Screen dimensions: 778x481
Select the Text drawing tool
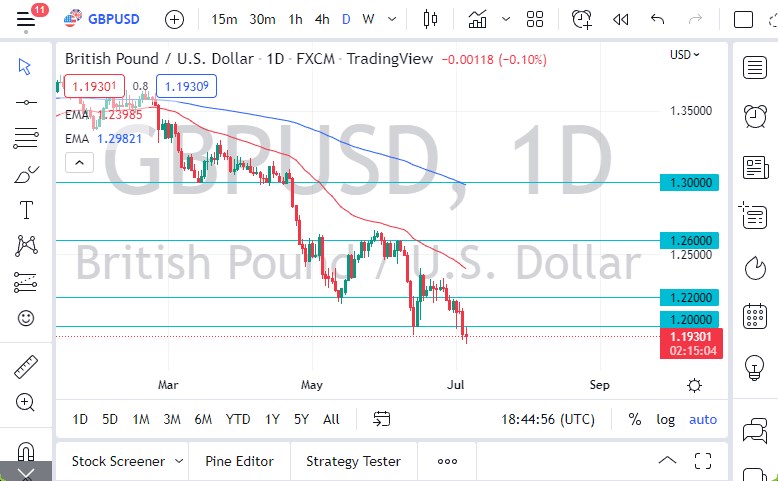point(26,210)
